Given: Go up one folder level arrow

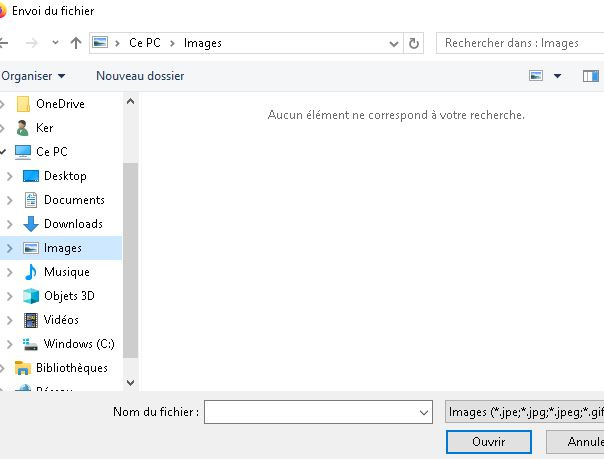Looking at the screenshot, I should (76, 43).
